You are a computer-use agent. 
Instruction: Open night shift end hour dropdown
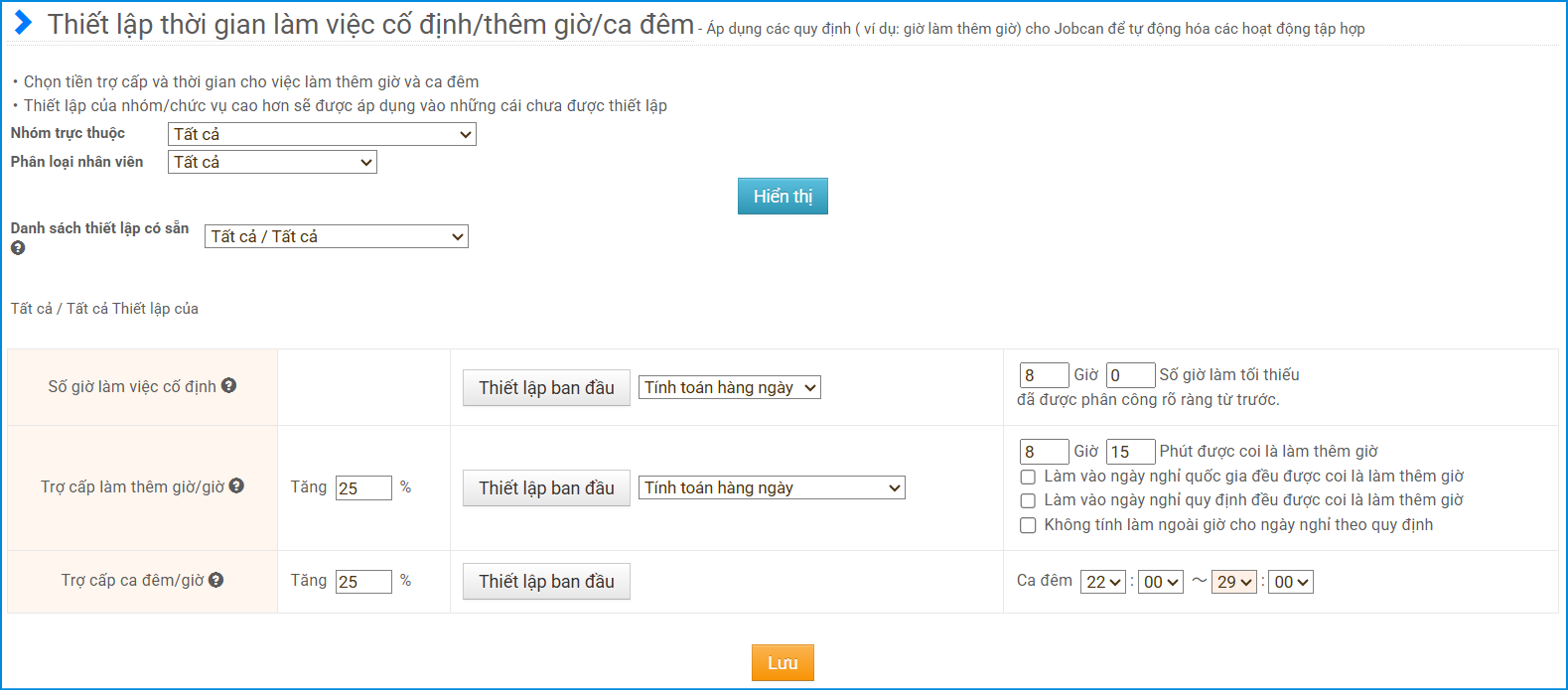[1234, 582]
